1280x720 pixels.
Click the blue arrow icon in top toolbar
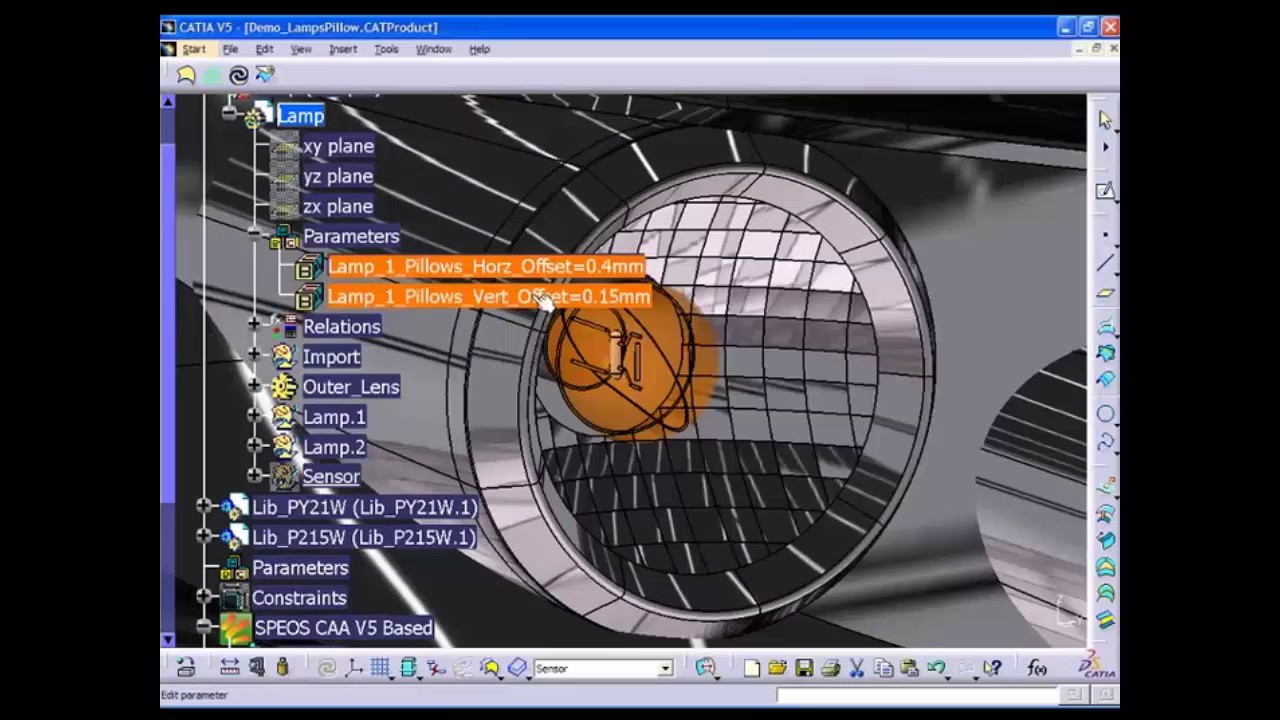coord(265,75)
